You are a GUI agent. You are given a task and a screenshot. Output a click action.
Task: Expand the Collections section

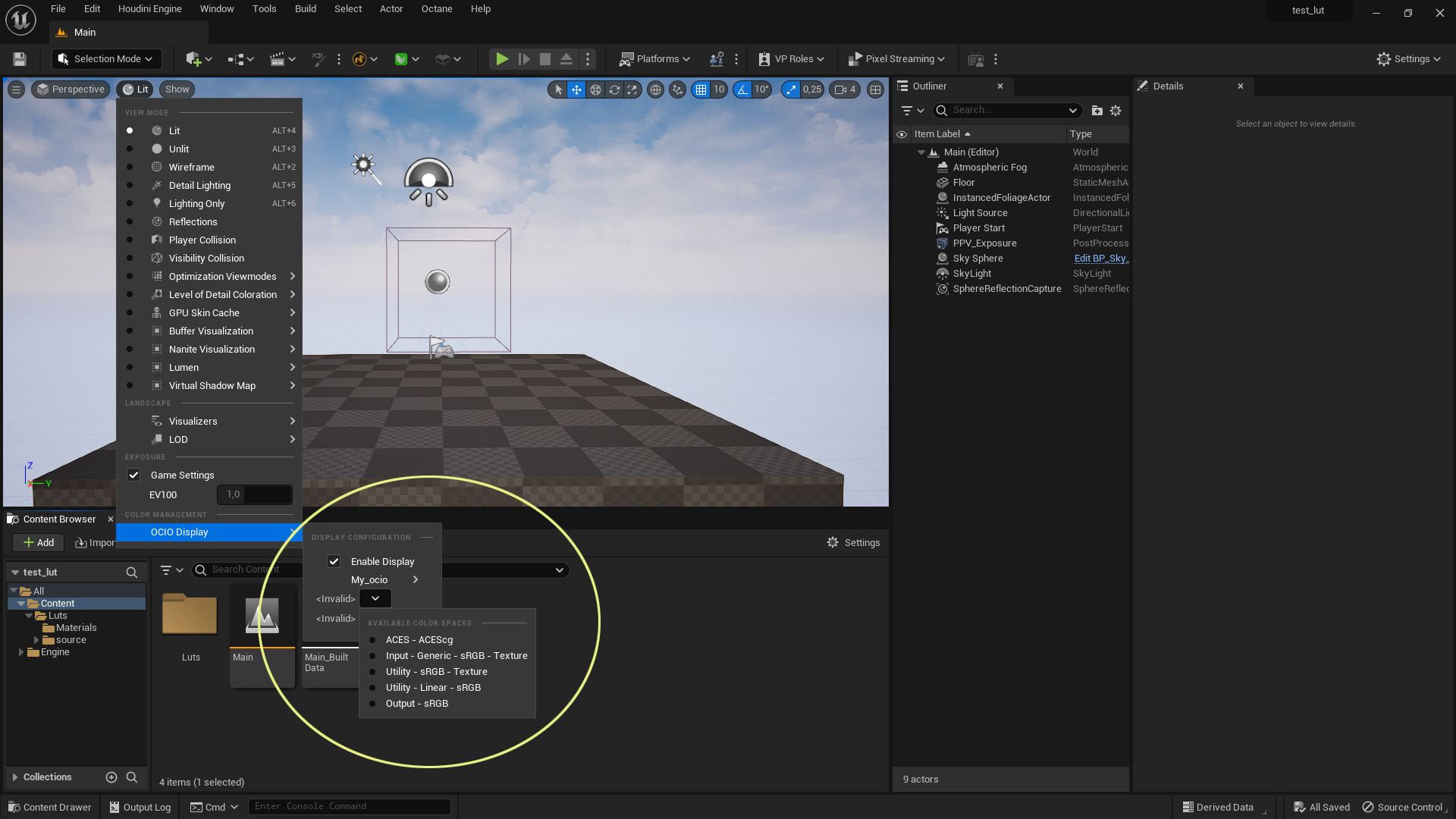(14, 777)
